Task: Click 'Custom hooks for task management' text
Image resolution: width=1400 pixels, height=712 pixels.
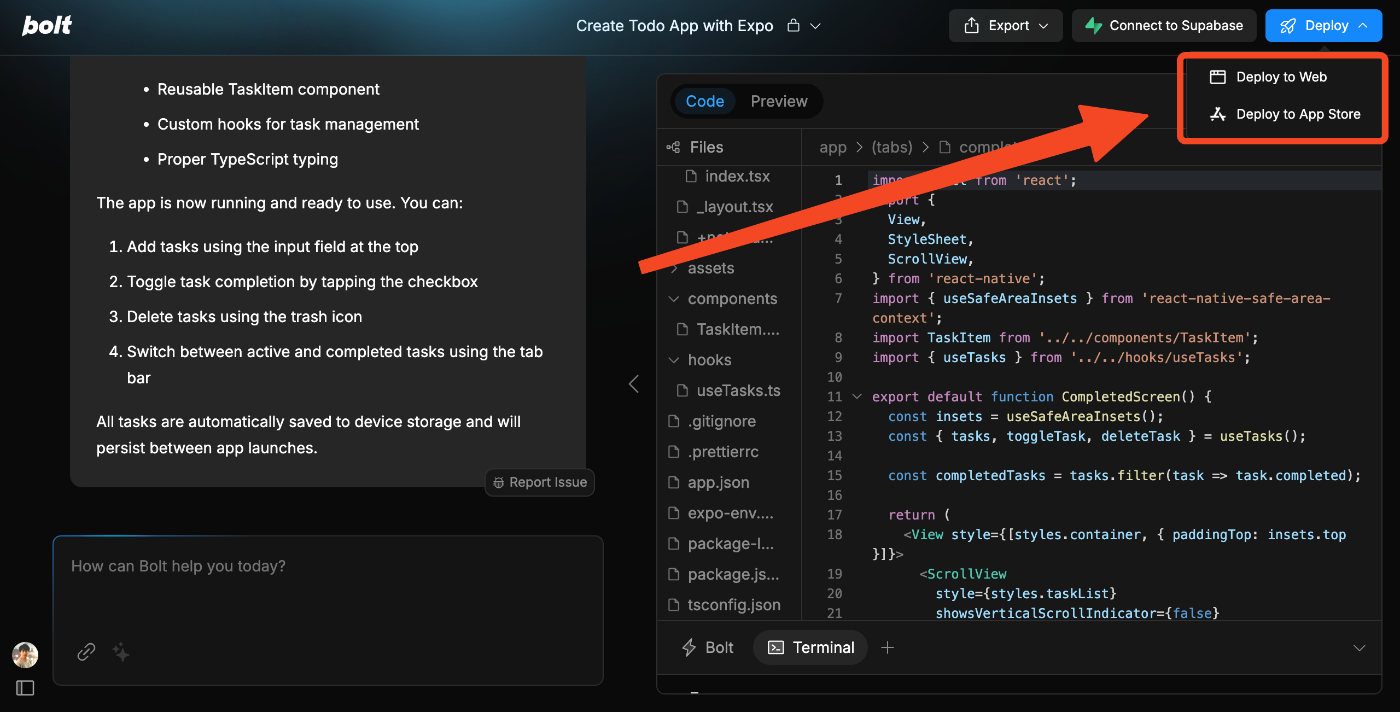Action: click(288, 124)
